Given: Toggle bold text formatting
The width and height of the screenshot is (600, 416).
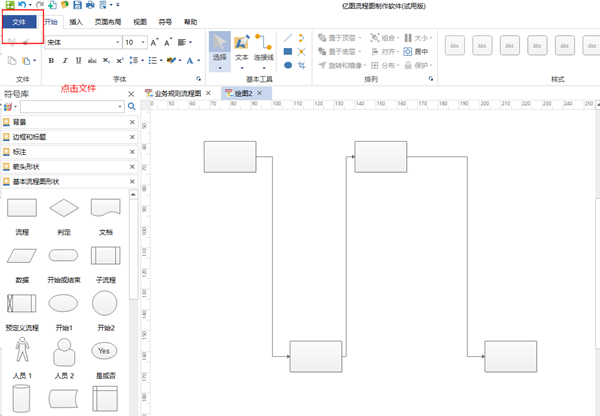Looking at the screenshot, I should pyautogui.click(x=51, y=61).
